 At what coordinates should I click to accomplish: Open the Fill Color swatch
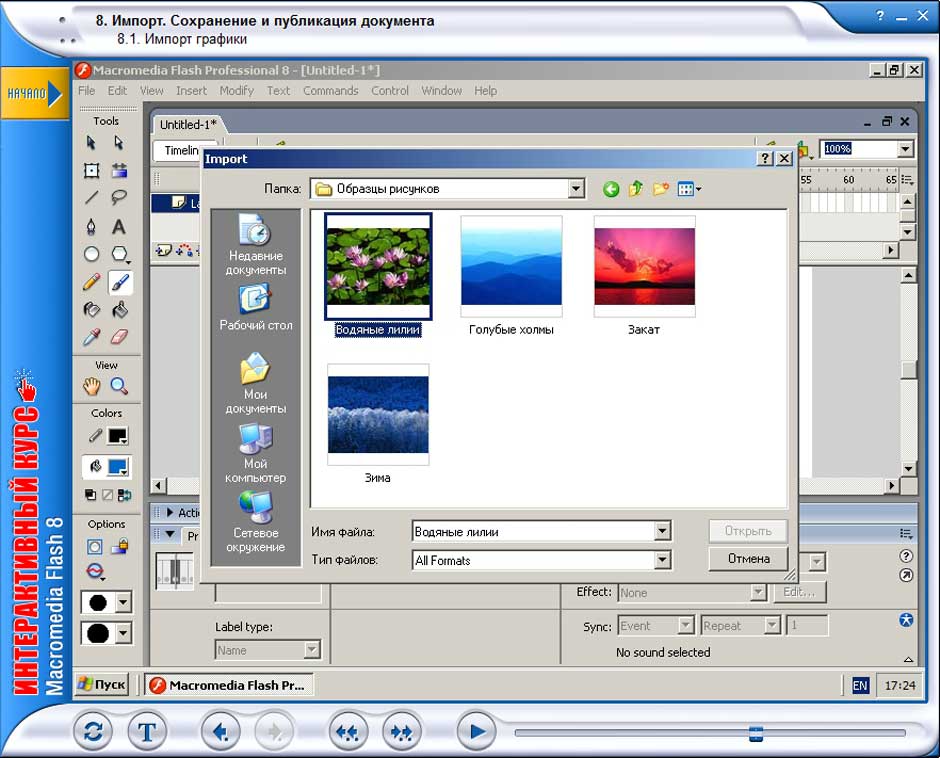[x=117, y=467]
